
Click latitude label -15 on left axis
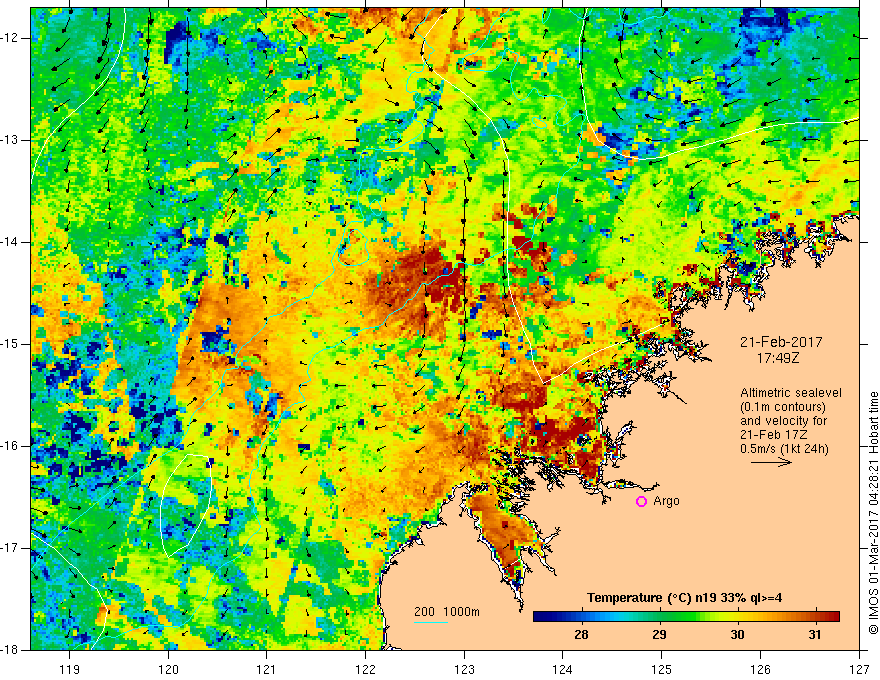(11, 344)
